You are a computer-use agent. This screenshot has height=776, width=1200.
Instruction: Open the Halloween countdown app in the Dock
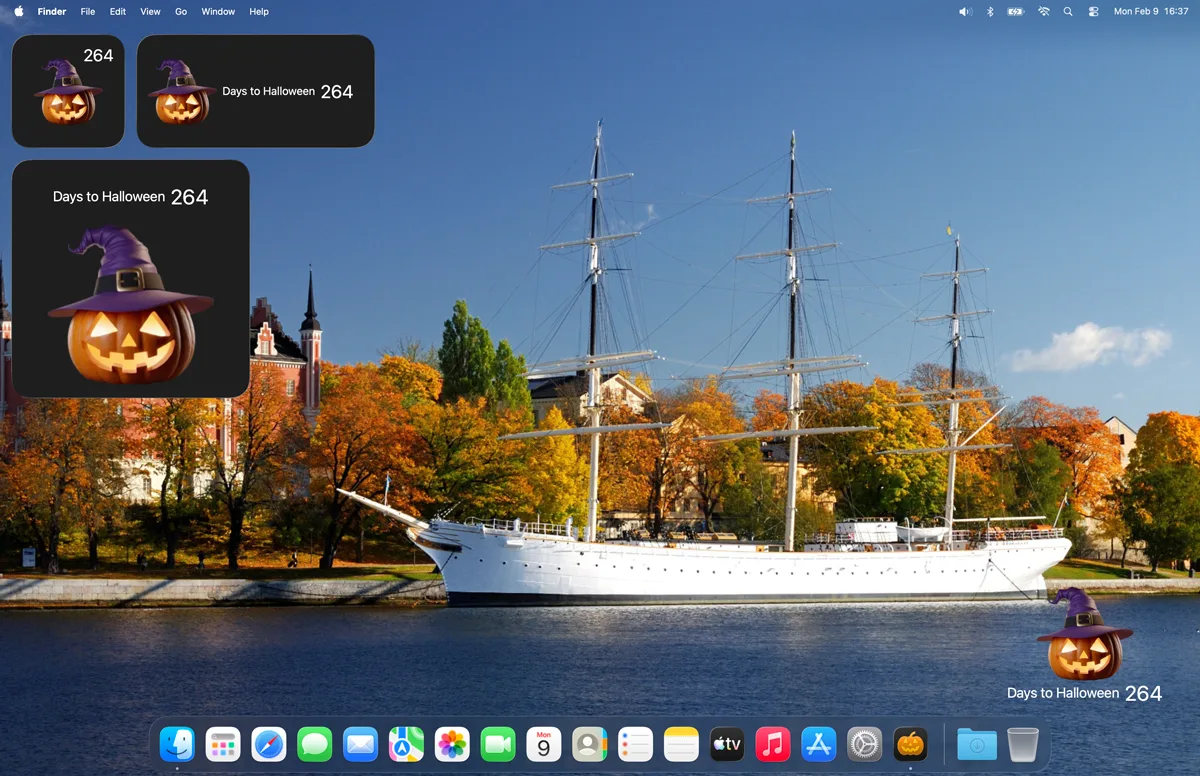(910, 744)
